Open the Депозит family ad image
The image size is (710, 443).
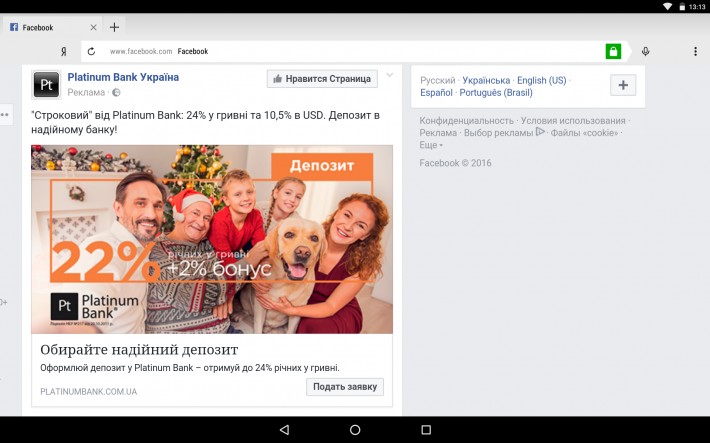pyautogui.click(x=212, y=239)
